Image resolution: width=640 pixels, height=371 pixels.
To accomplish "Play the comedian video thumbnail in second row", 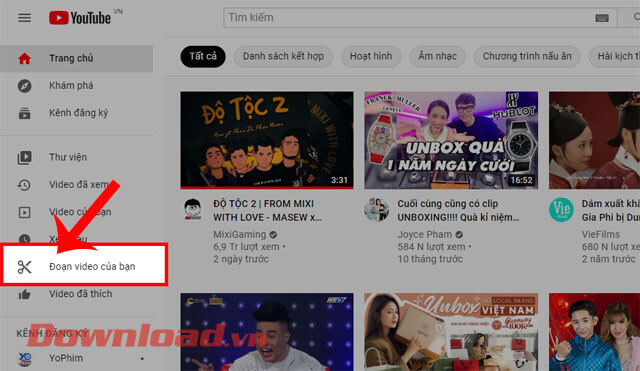I will (267, 332).
